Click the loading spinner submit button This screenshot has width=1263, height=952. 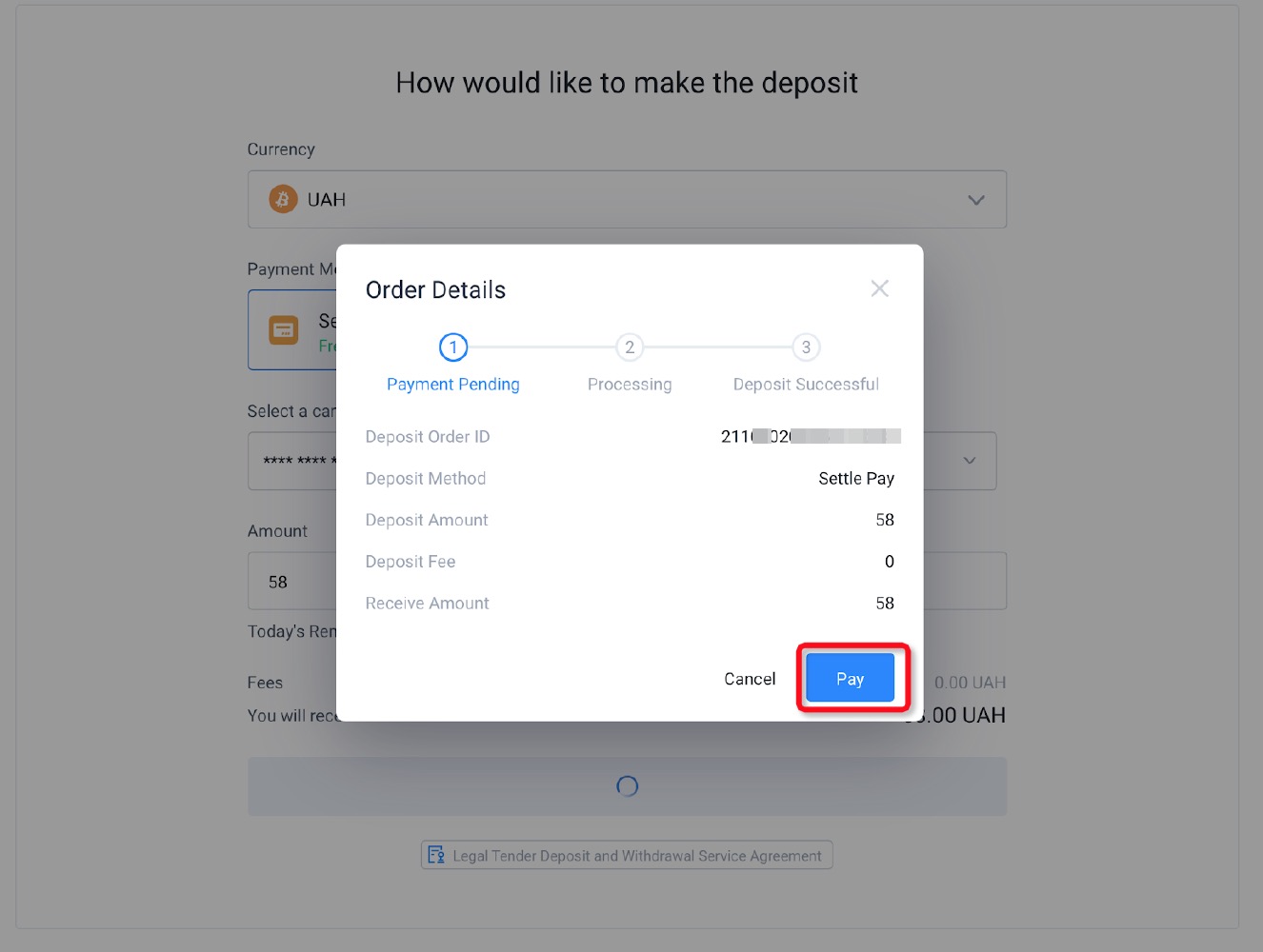pyautogui.click(x=627, y=786)
